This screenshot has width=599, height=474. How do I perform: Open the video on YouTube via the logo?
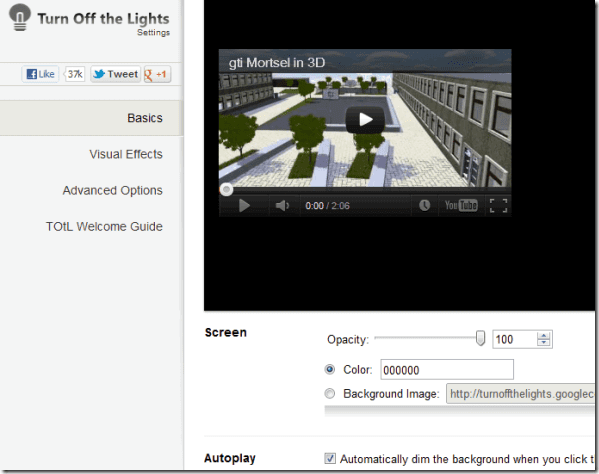coord(461,205)
